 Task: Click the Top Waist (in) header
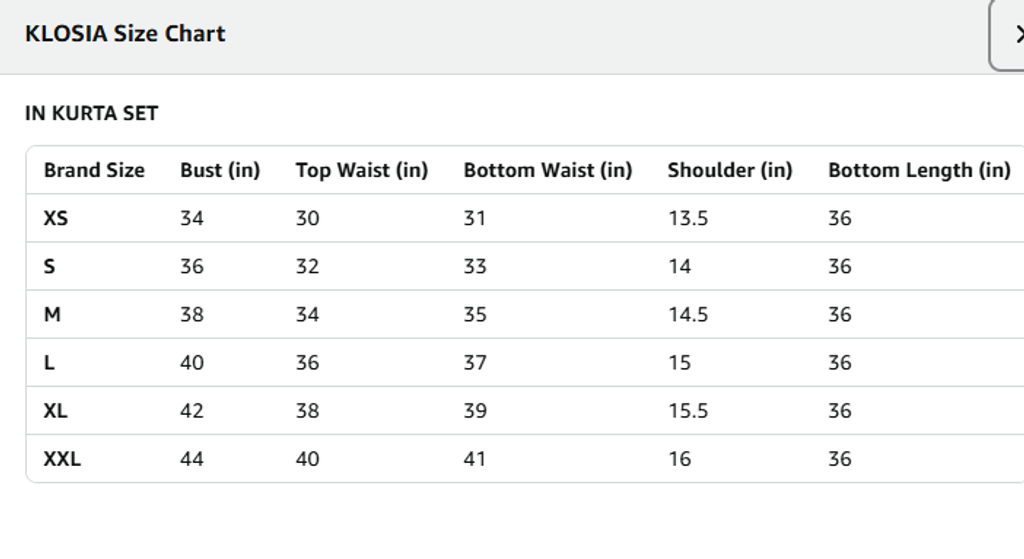tap(361, 170)
